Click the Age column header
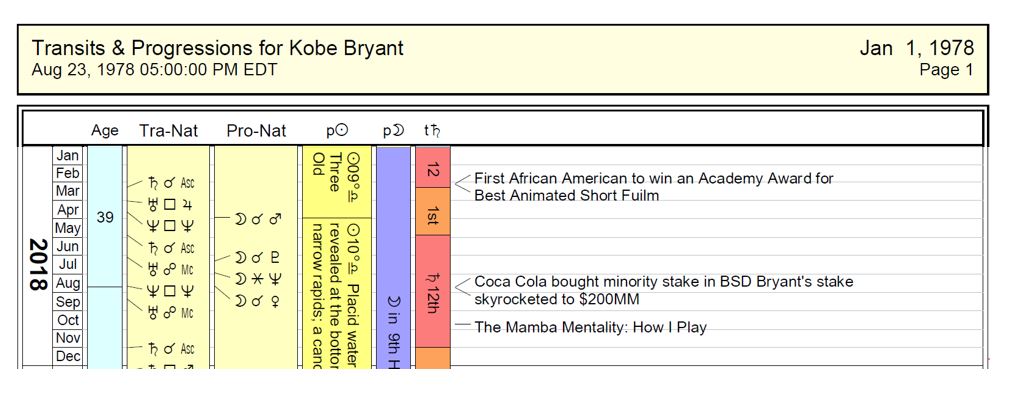The height and width of the screenshot is (400, 1011). [105, 130]
